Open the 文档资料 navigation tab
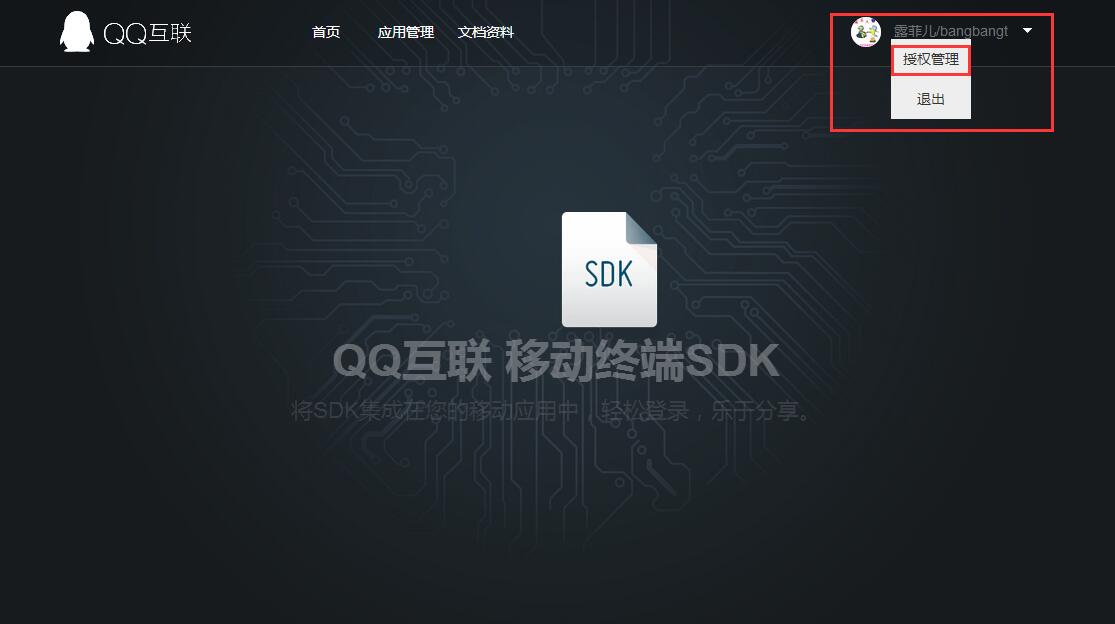 tap(486, 32)
